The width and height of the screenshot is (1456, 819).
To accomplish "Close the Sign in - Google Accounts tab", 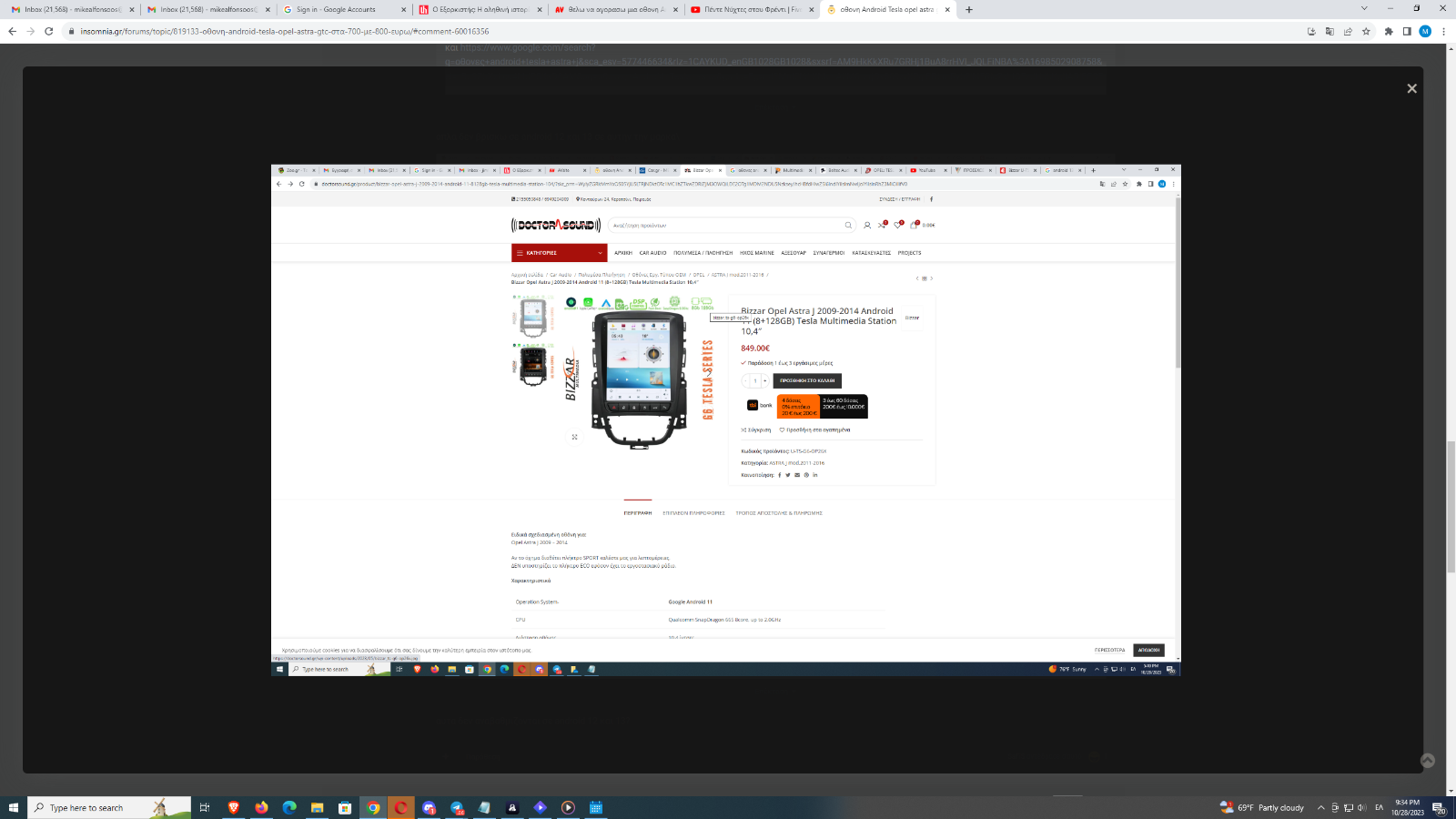I will coord(404,9).
